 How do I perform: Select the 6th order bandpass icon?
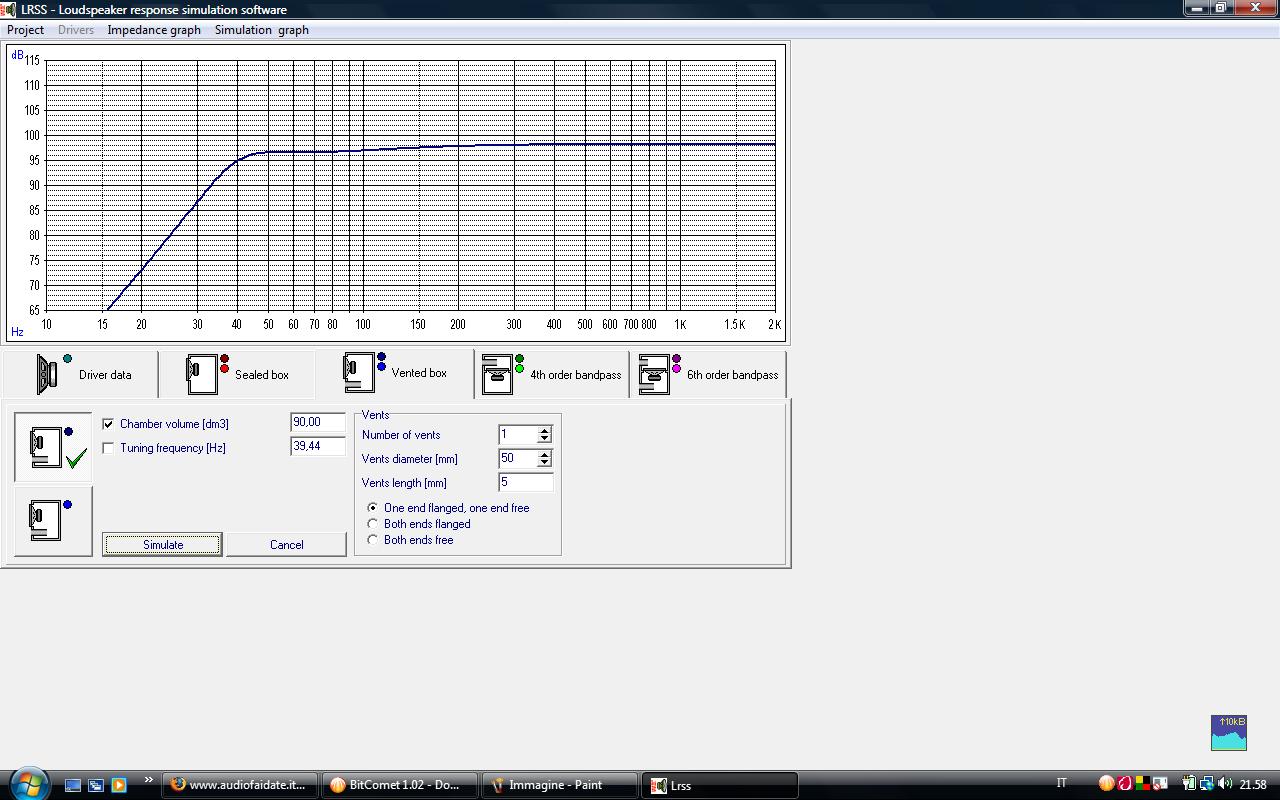(654, 374)
